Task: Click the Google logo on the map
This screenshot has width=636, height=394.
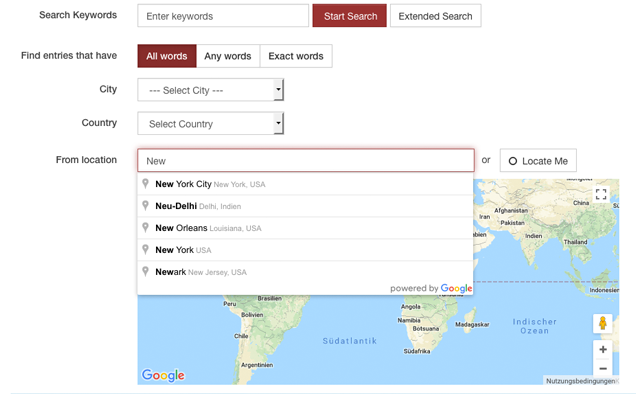Action: tap(163, 375)
